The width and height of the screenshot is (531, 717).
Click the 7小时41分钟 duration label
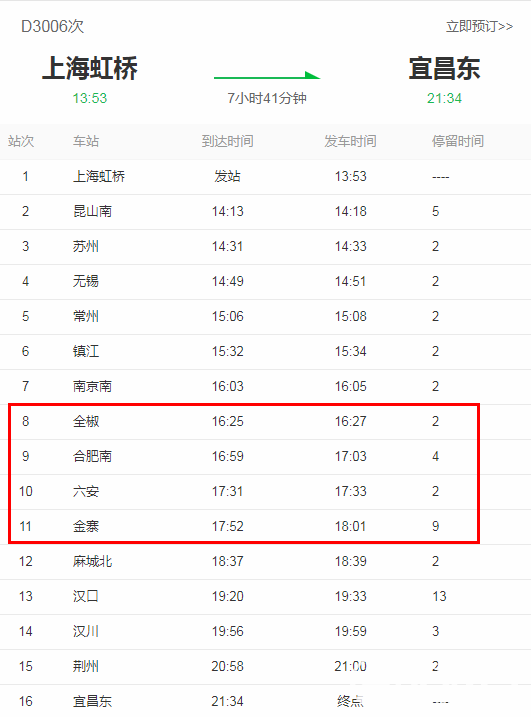267,98
